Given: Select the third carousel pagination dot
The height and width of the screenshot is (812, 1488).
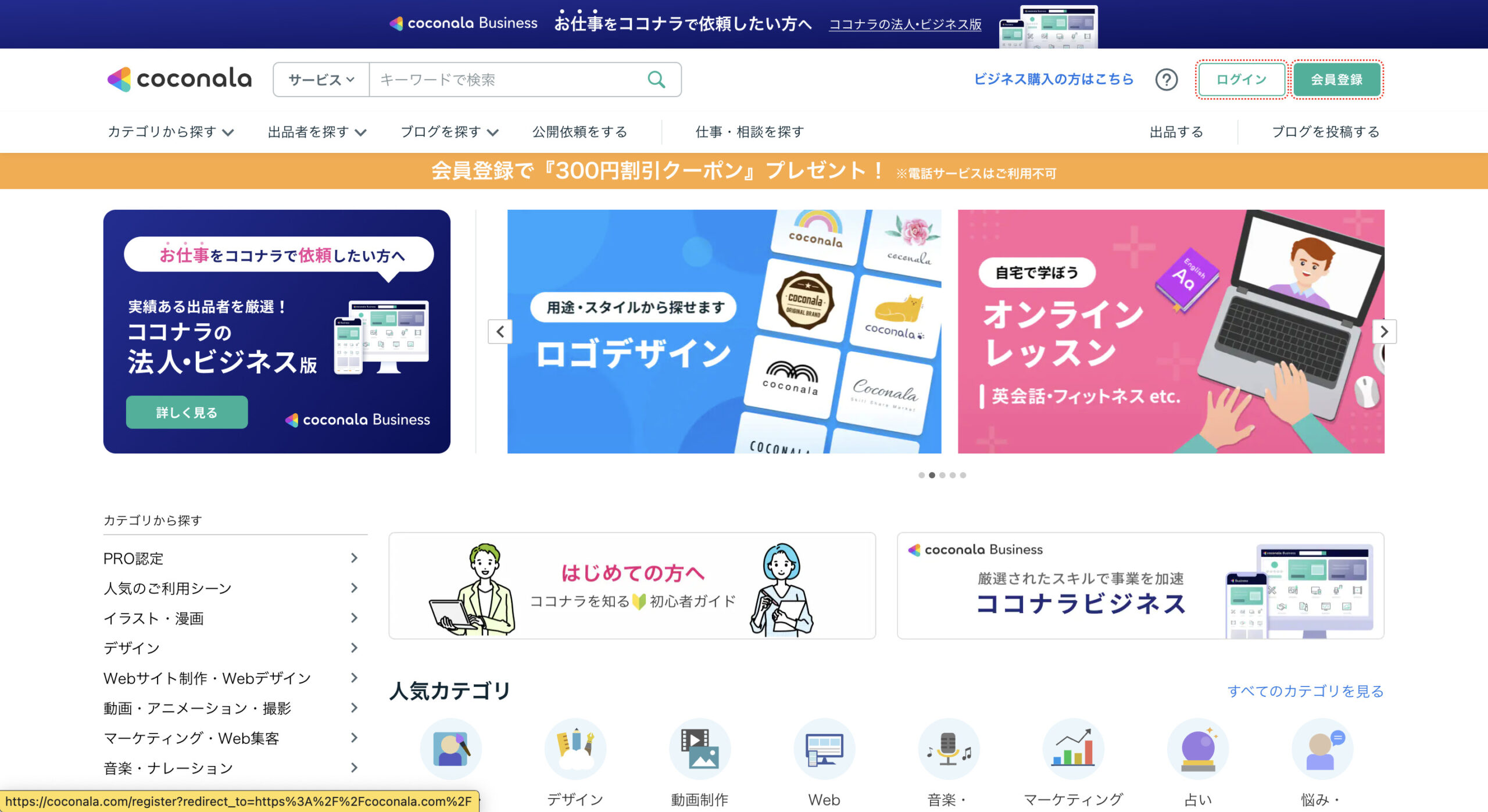Looking at the screenshot, I should pyautogui.click(x=942, y=475).
